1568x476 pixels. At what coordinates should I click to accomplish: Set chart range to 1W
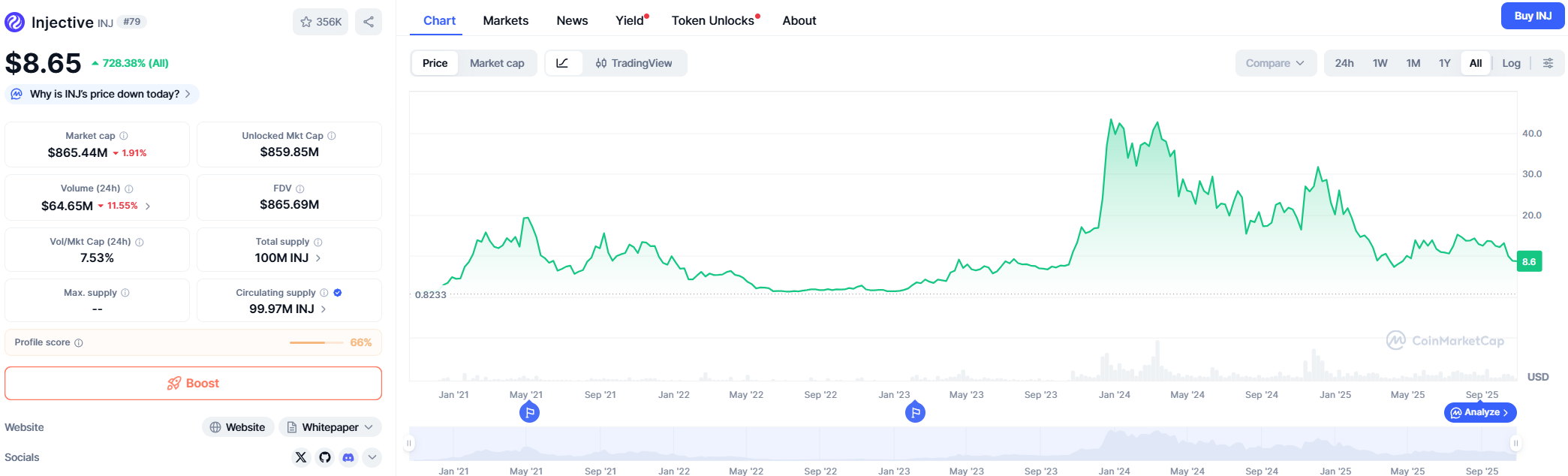pos(1380,63)
